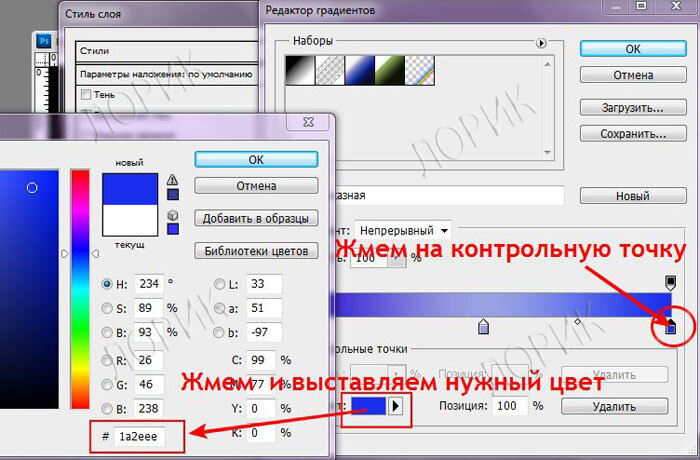The width and height of the screenshot is (700, 460).
Task: Click the H value field showing 234
Action: (149, 284)
